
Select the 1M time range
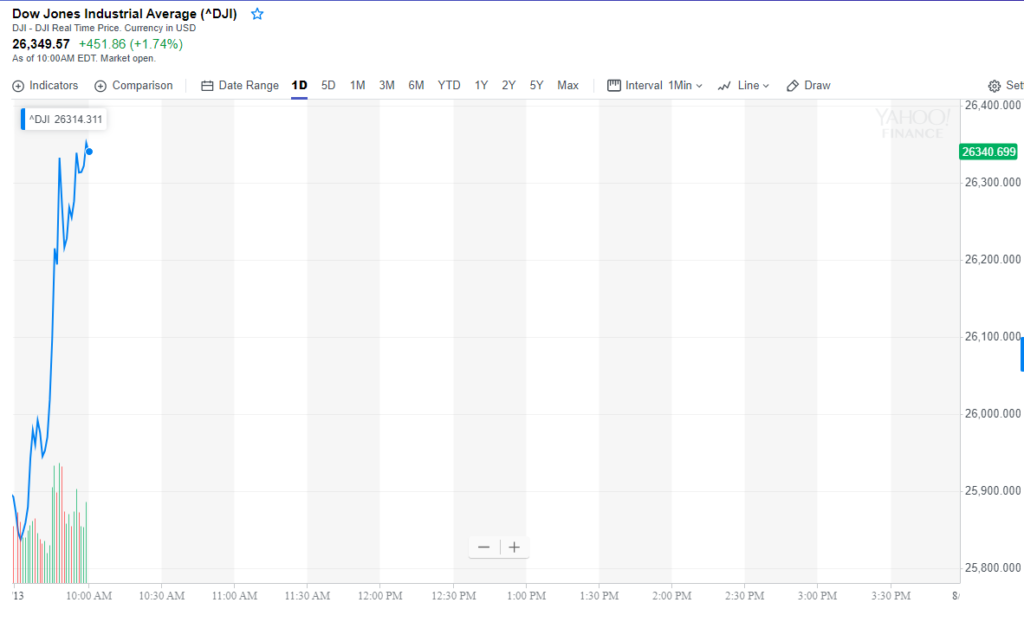click(357, 86)
